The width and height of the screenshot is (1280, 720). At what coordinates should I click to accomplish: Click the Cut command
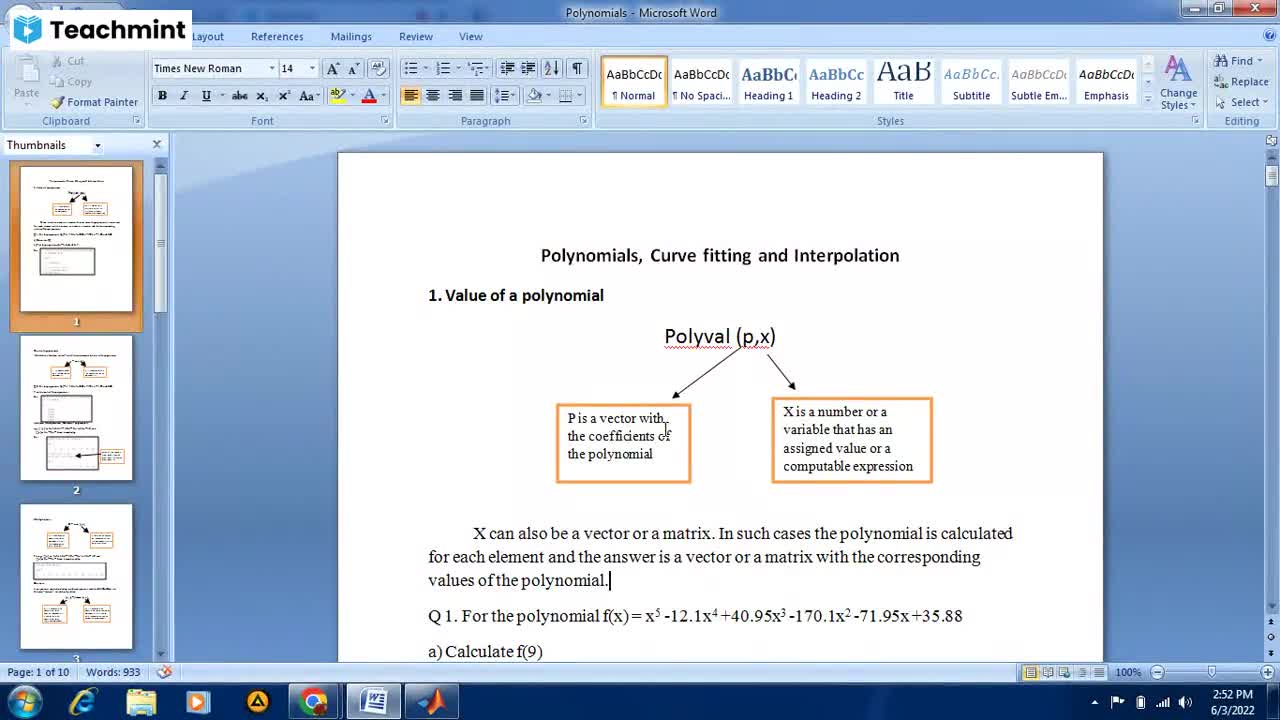point(68,61)
